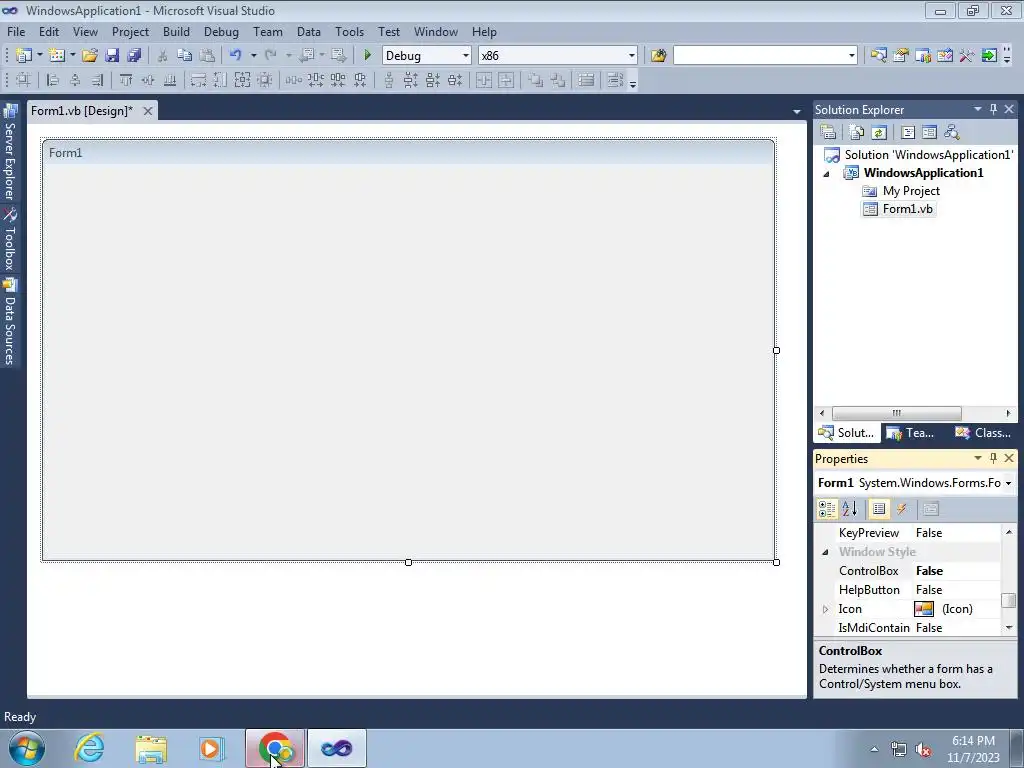Open Solution Explorer from the main toolbar
The height and width of the screenshot is (768, 1024).
click(878, 56)
